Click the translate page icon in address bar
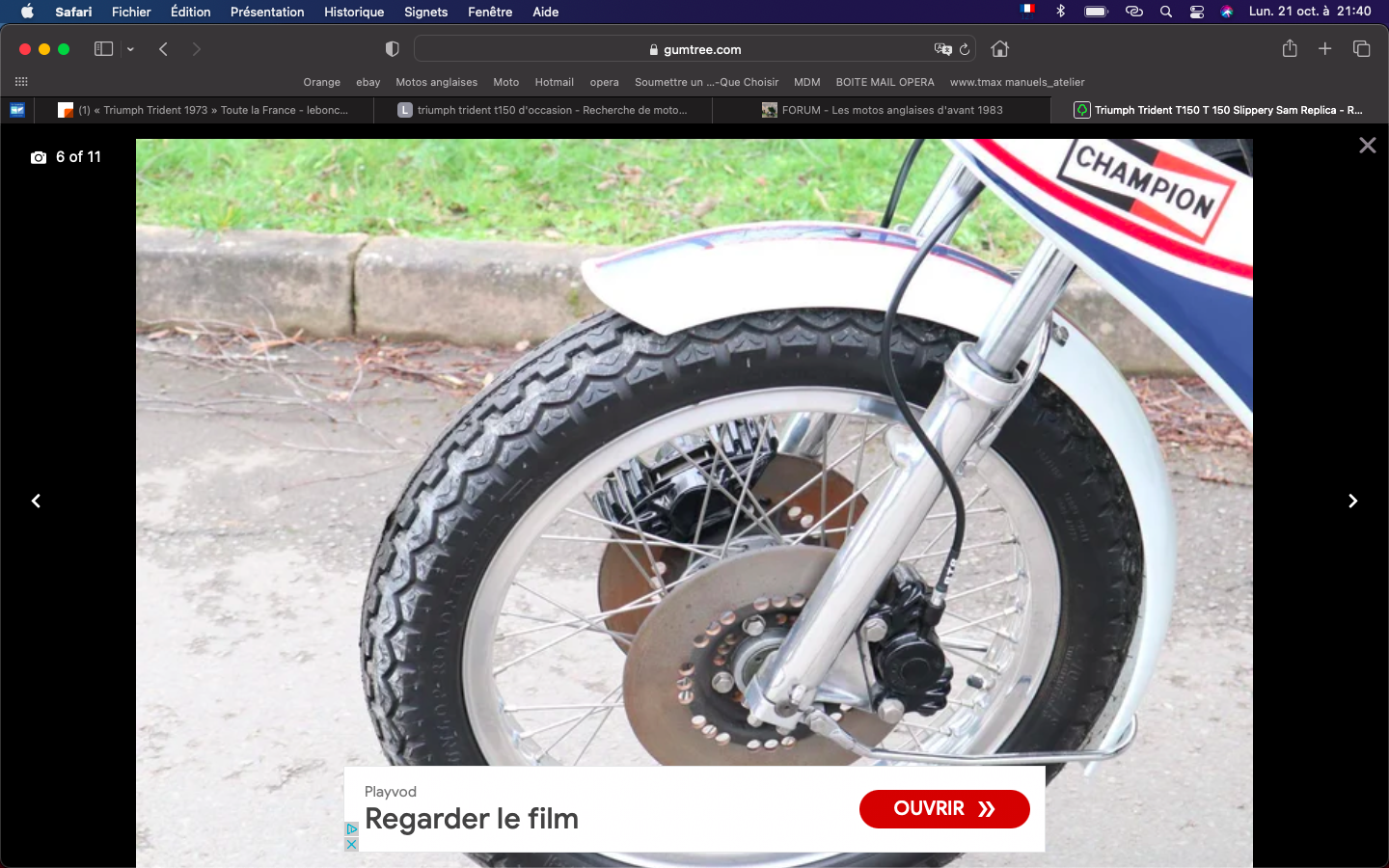This screenshot has height=868, width=1389. [x=942, y=49]
